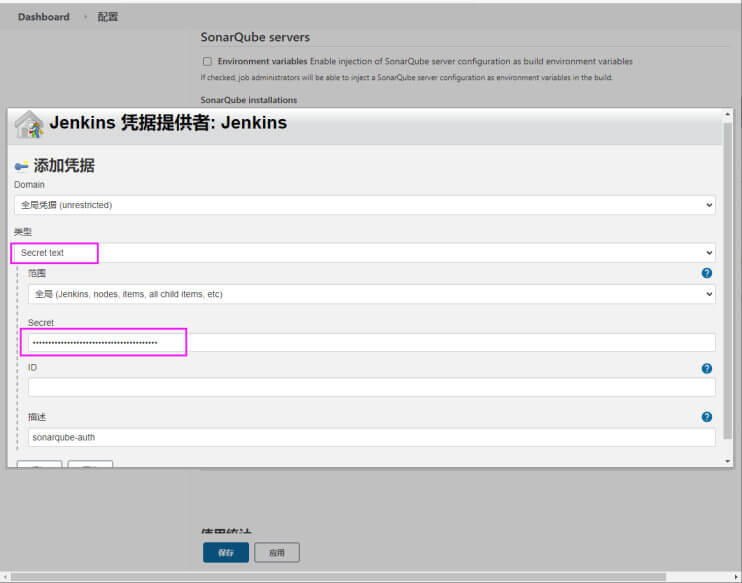Open the Domain dropdown 全局凭据 (unrestricted)

(364, 205)
